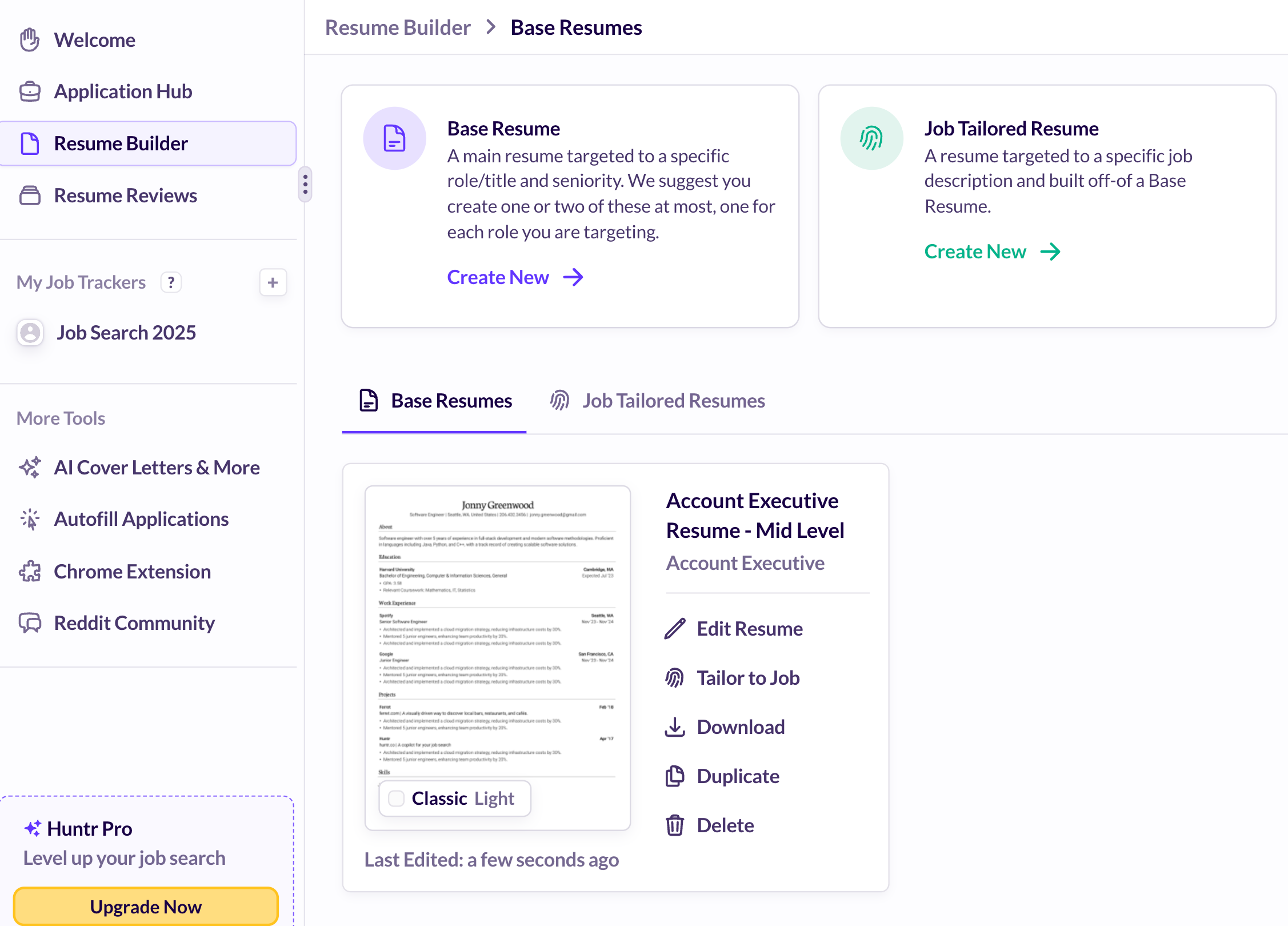Viewport: 1288px width, 926px height.
Task: Click the pencil icon for Edit Resume
Action: 675,629
